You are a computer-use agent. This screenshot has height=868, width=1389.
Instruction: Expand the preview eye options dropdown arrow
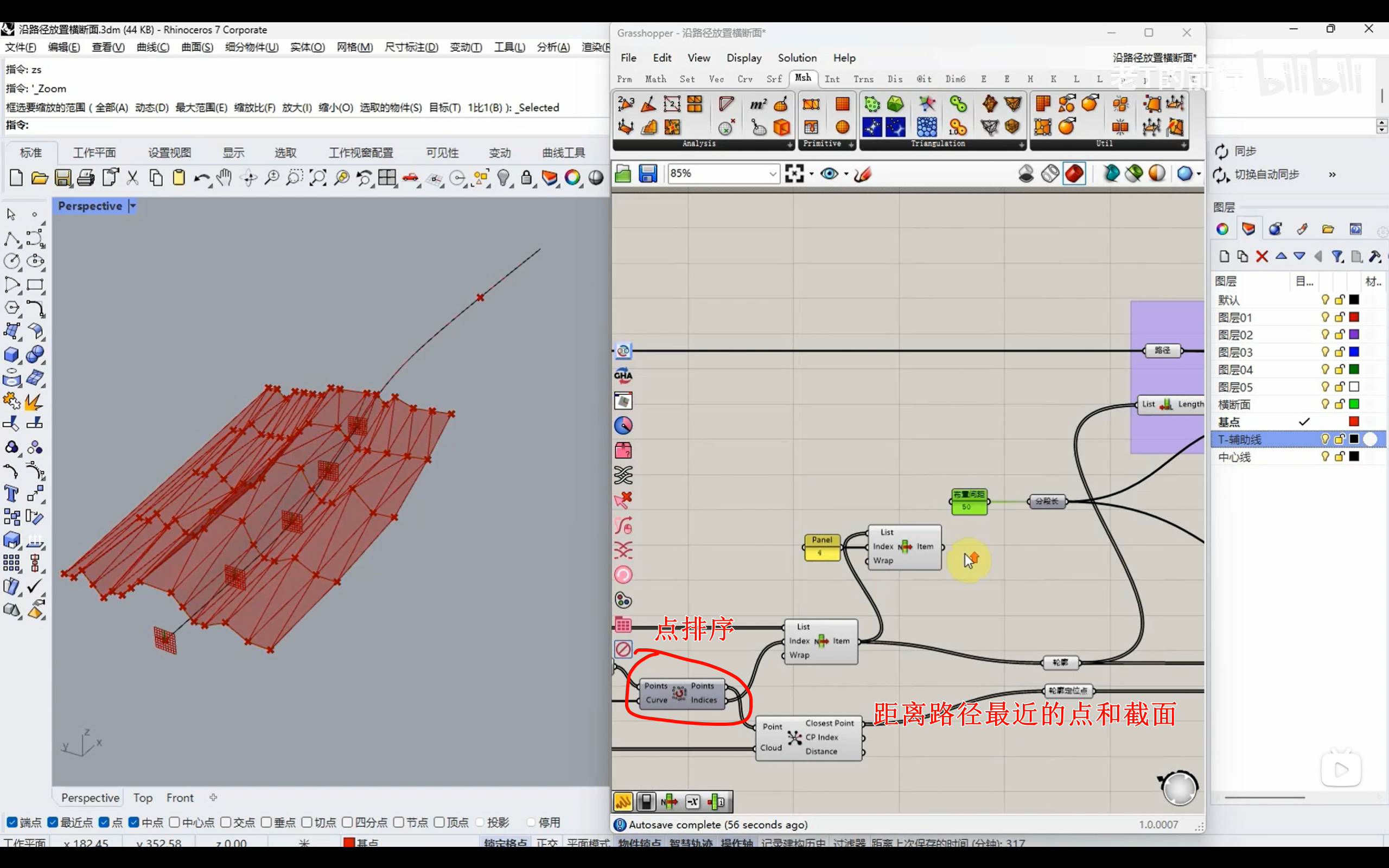click(x=846, y=174)
